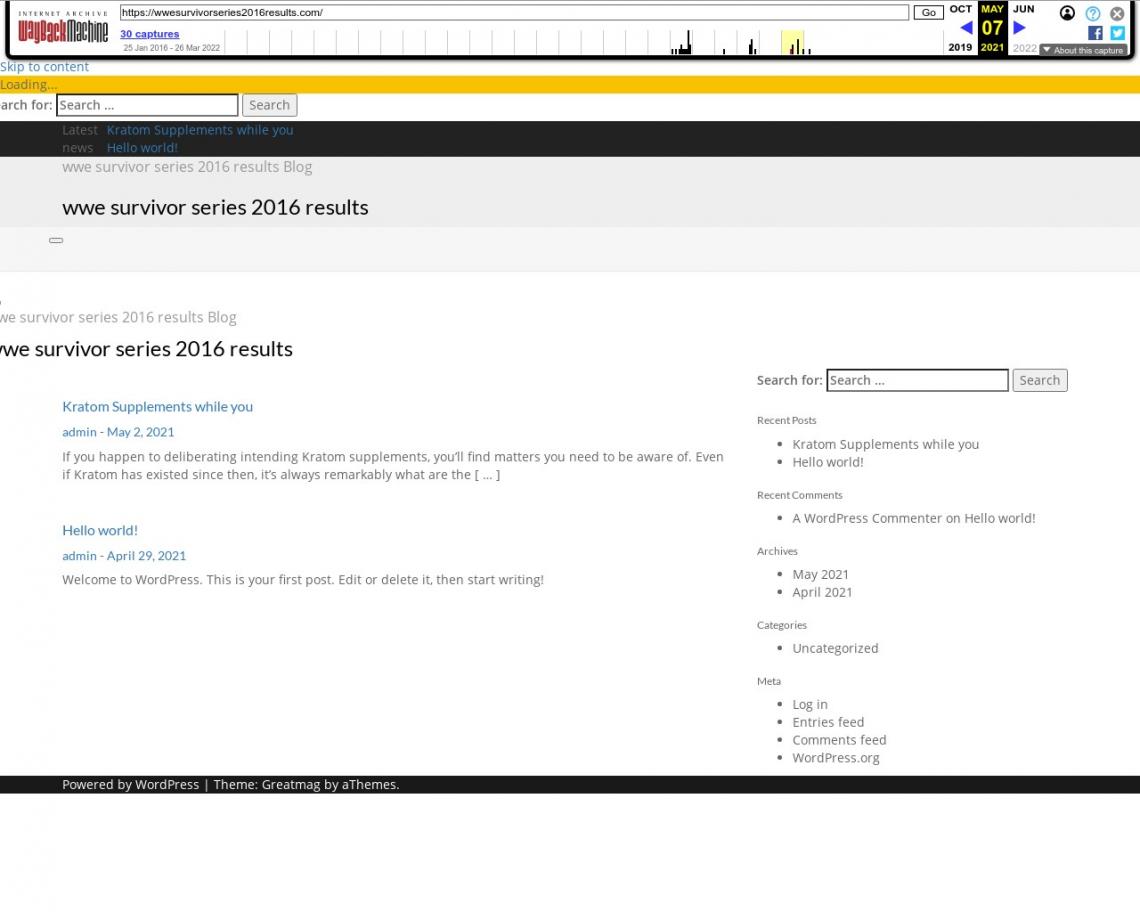
Task: Open the Uncategorized category
Action: point(835,648)
